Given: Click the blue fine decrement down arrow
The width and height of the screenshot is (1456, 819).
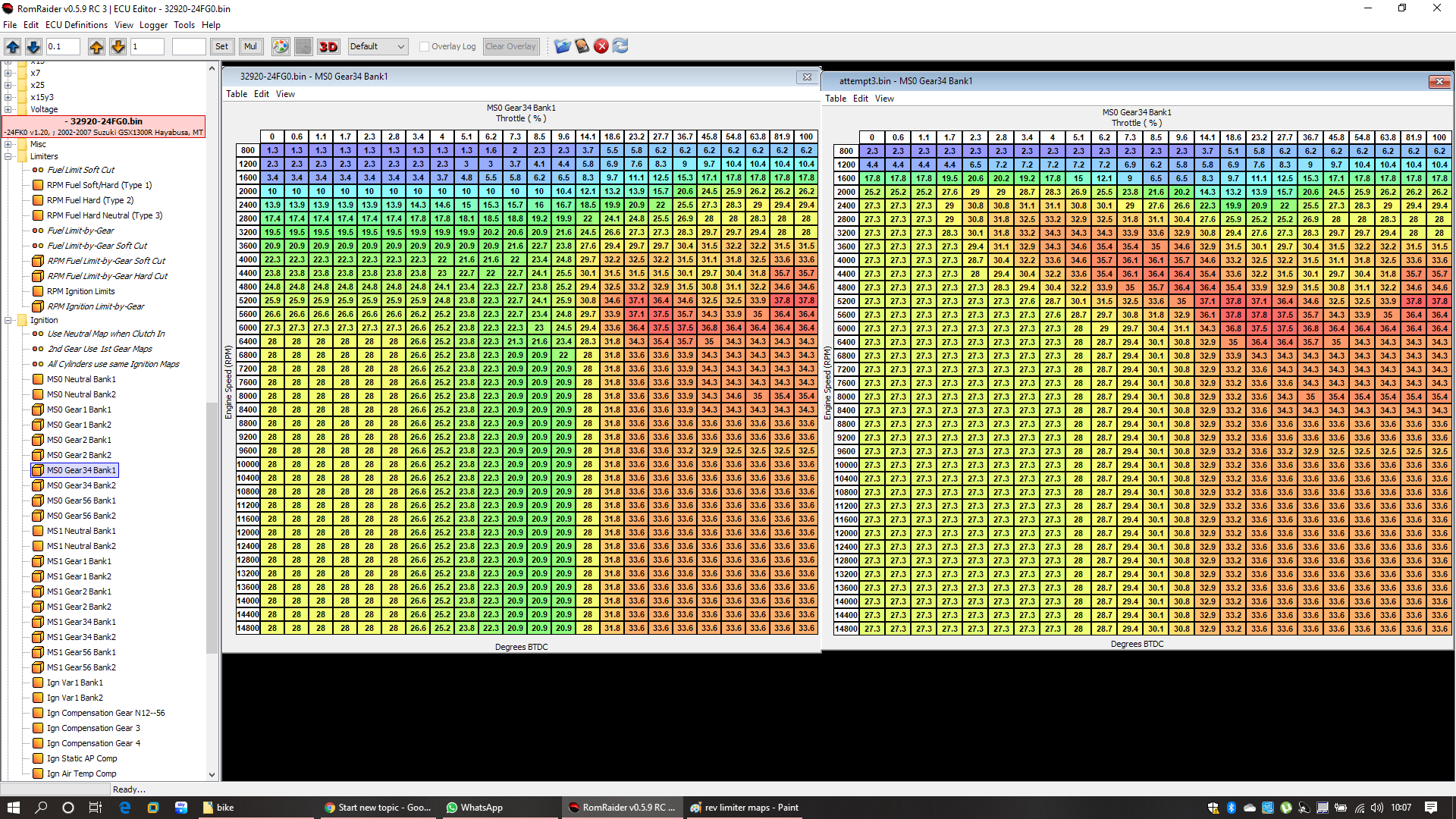Looking at the screenshot, I should pos(33,46).
